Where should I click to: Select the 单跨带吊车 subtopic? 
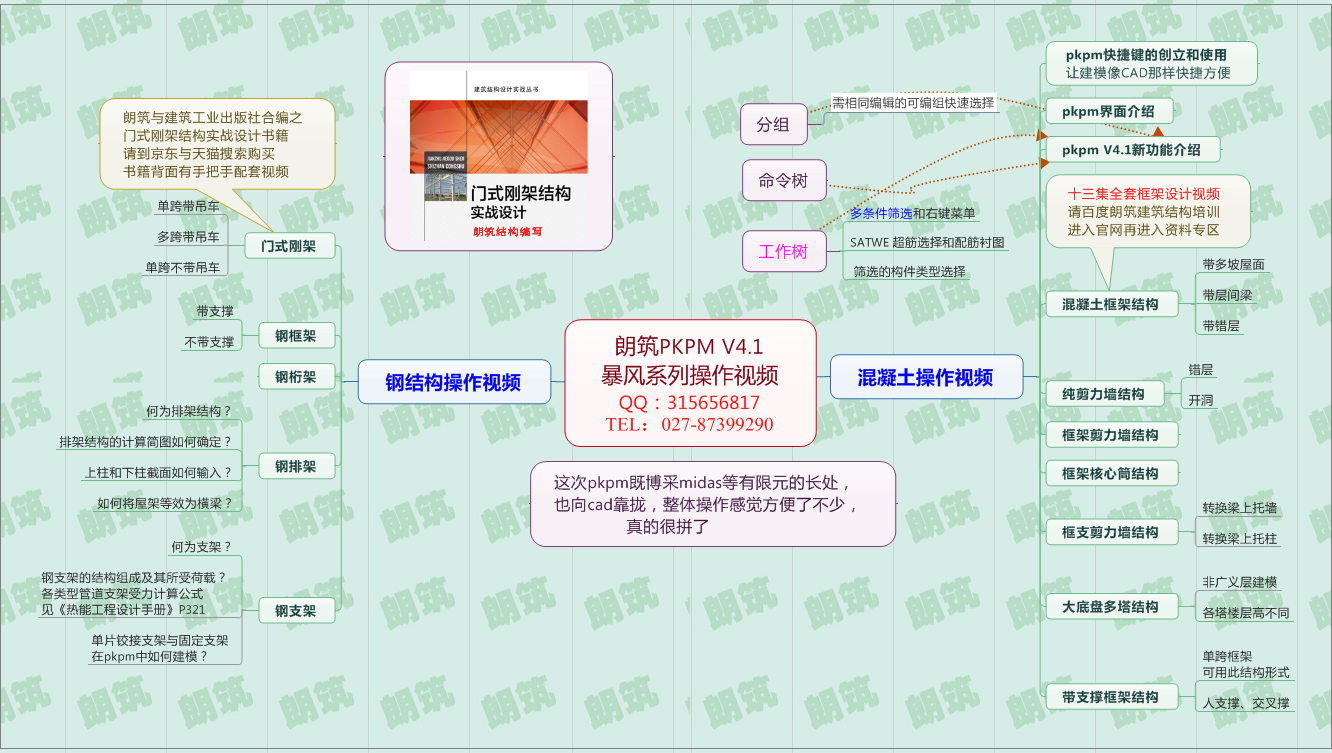(x=188, y=207)
